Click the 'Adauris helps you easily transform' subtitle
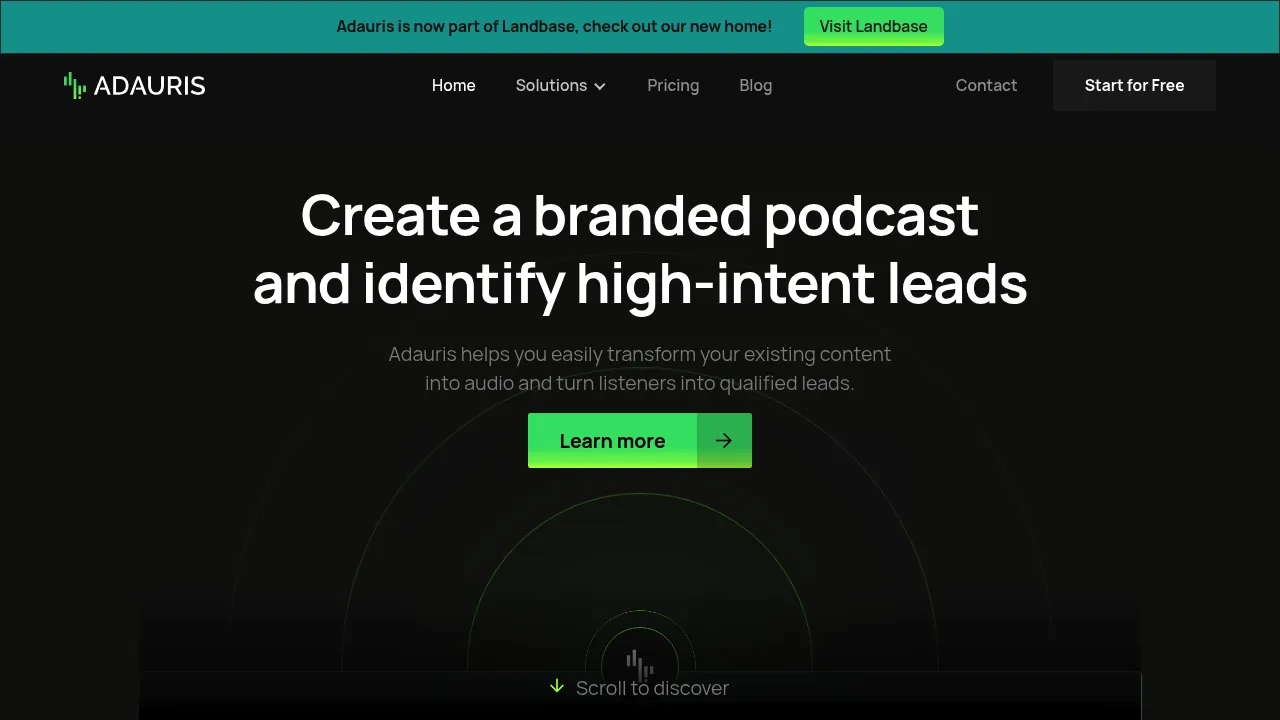Image resolution: width=1280 pixels, height=720 pixels. (640, 354)
